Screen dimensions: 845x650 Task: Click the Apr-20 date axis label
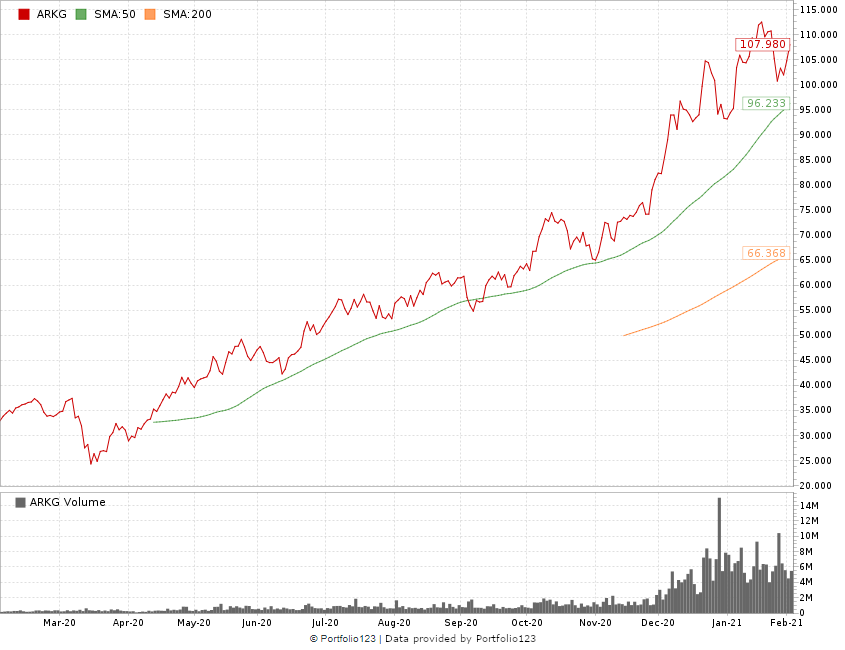[128, 623]
